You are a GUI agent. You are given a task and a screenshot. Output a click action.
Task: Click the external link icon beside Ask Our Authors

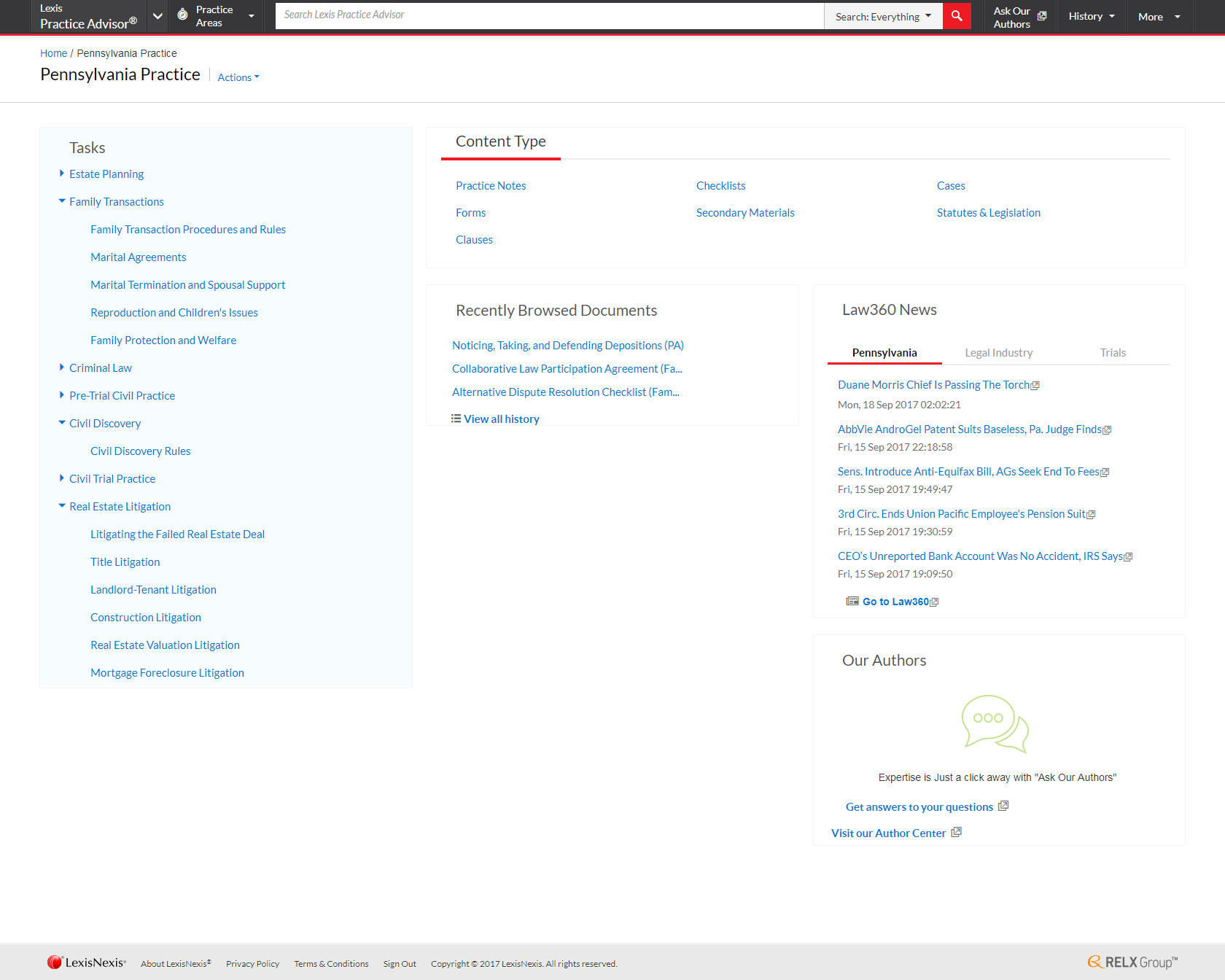click(x=1042, y=16)
